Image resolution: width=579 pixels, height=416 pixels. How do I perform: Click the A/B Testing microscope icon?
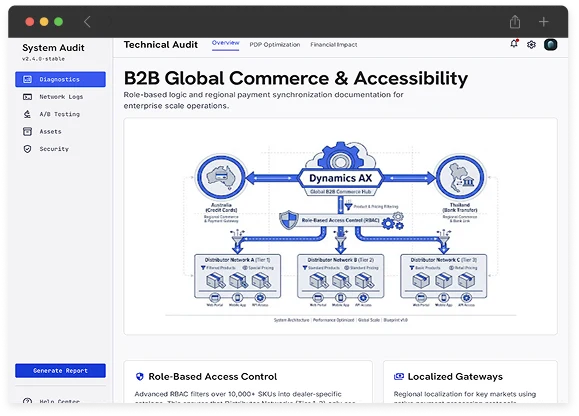(27, 114)
